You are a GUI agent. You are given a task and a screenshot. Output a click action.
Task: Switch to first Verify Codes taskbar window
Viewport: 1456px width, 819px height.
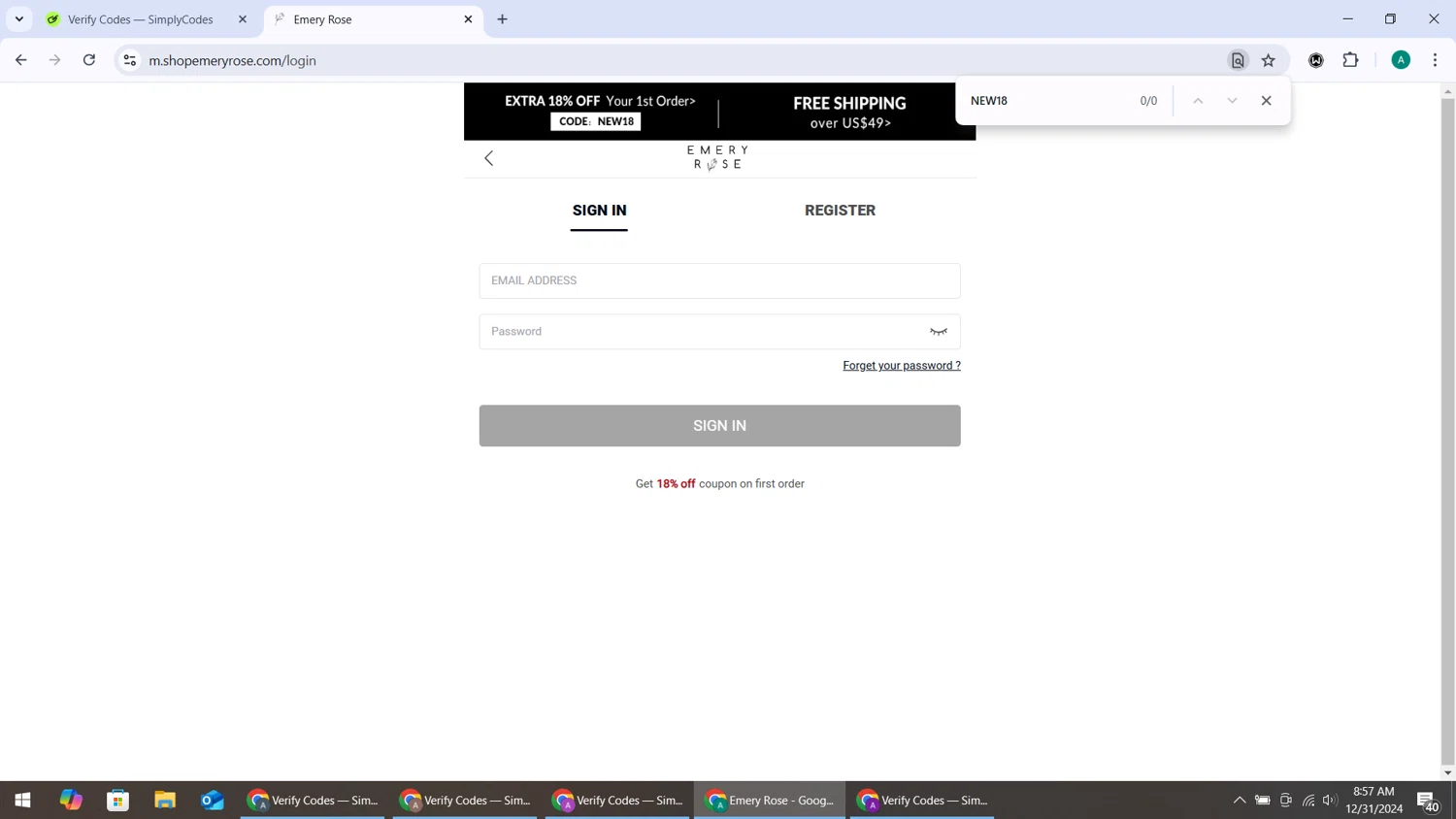(x=313, y=801)
